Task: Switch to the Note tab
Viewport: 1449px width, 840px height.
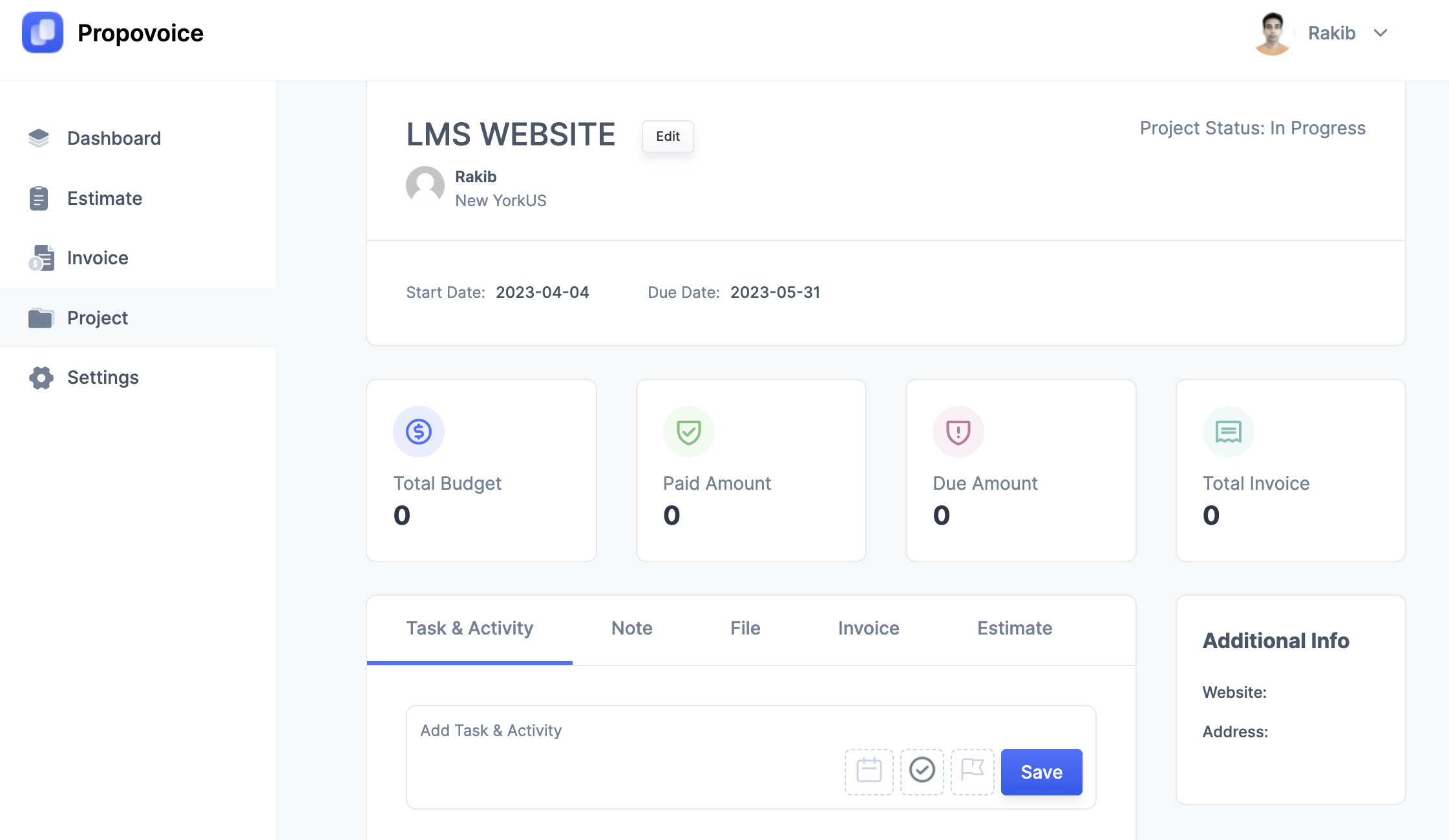Action: point(632,629)
